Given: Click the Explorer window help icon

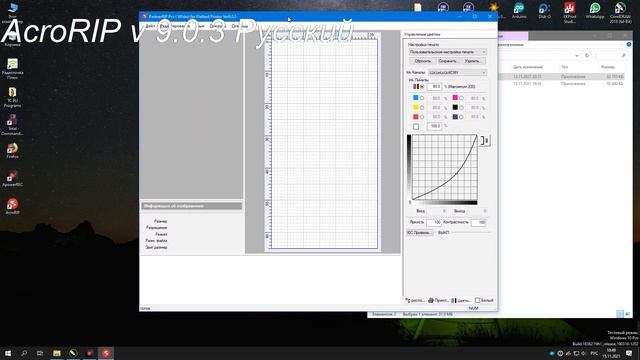Looking at the screenshot, I should tap(629, 44).
